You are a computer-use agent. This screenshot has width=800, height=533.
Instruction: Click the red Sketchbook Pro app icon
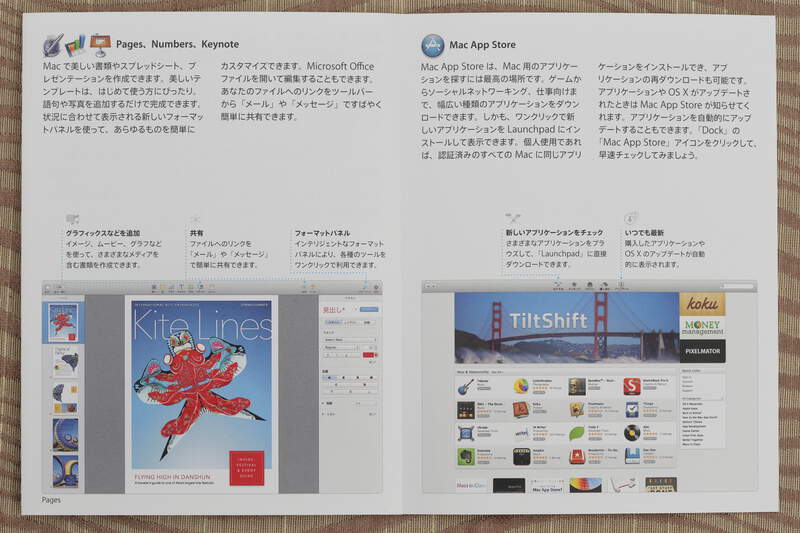(x=631, y=386)
